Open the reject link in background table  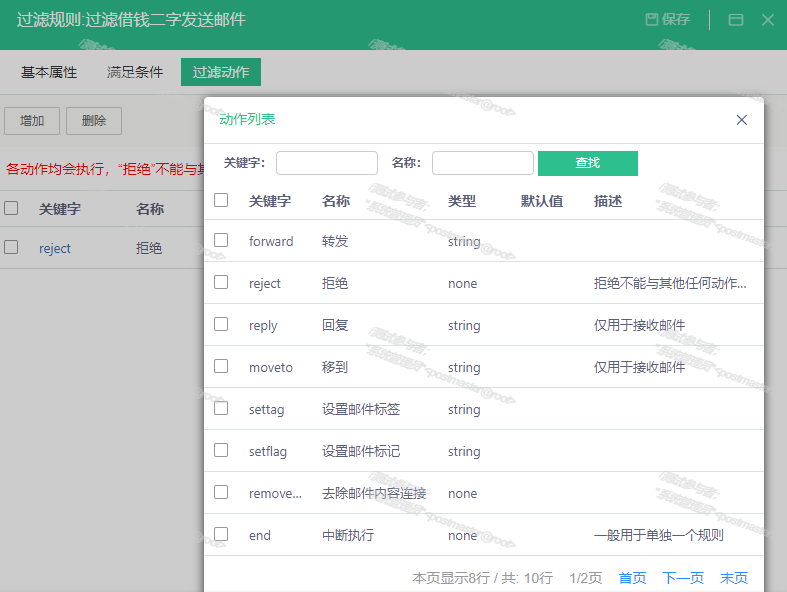(x=55, y=248)
